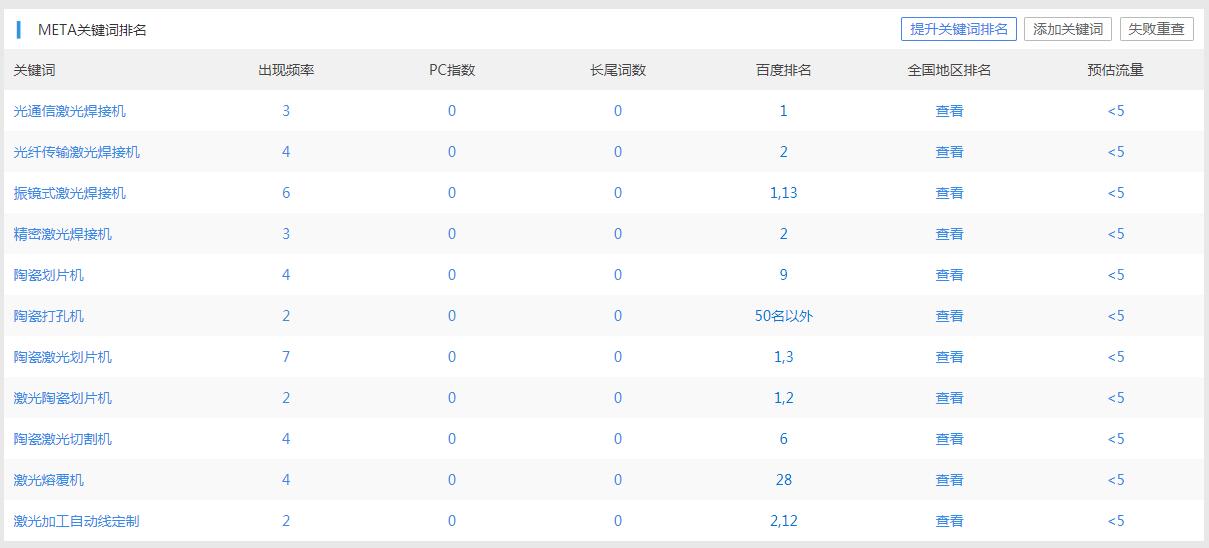The height and width of the screenshot is (548, 1209).
Task: Click frequency 4 in 激光熔覆机 row
Action: 286,480
